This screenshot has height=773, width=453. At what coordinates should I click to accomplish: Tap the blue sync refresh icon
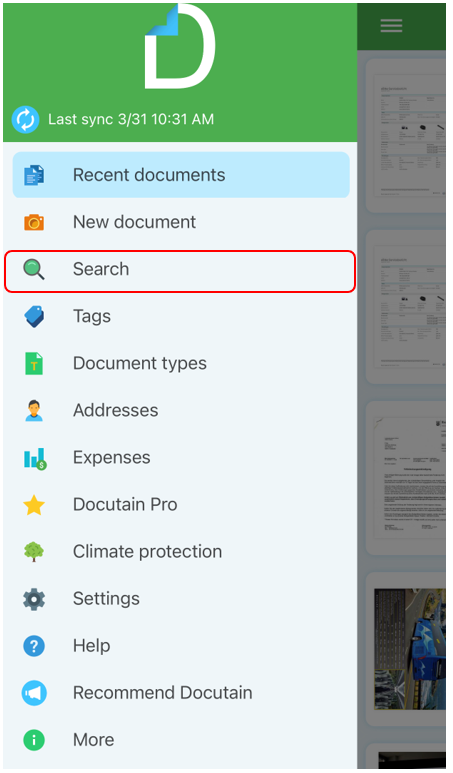(25, 119)
